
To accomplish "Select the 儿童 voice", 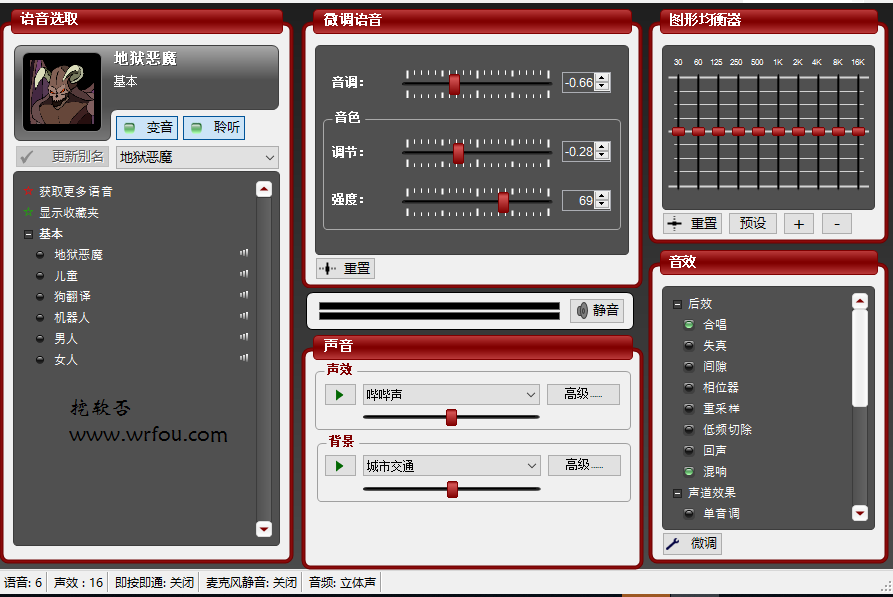I will (66, 276).
